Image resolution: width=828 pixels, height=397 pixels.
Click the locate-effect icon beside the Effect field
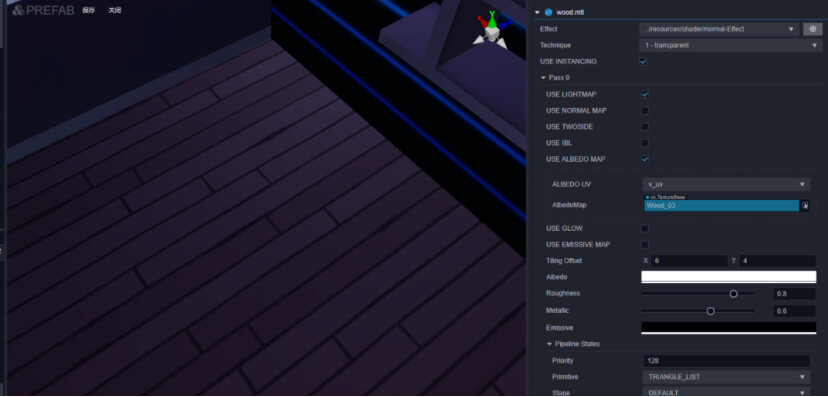coord(812,29)
